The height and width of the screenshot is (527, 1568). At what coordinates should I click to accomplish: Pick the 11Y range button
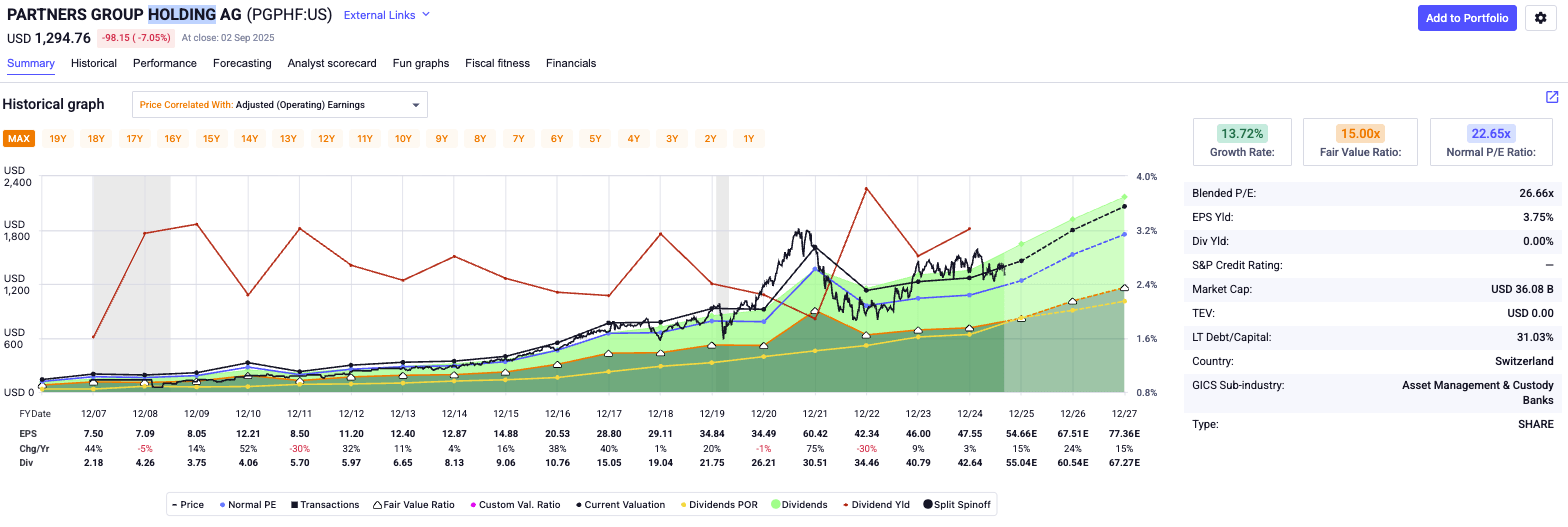[365, 139]
